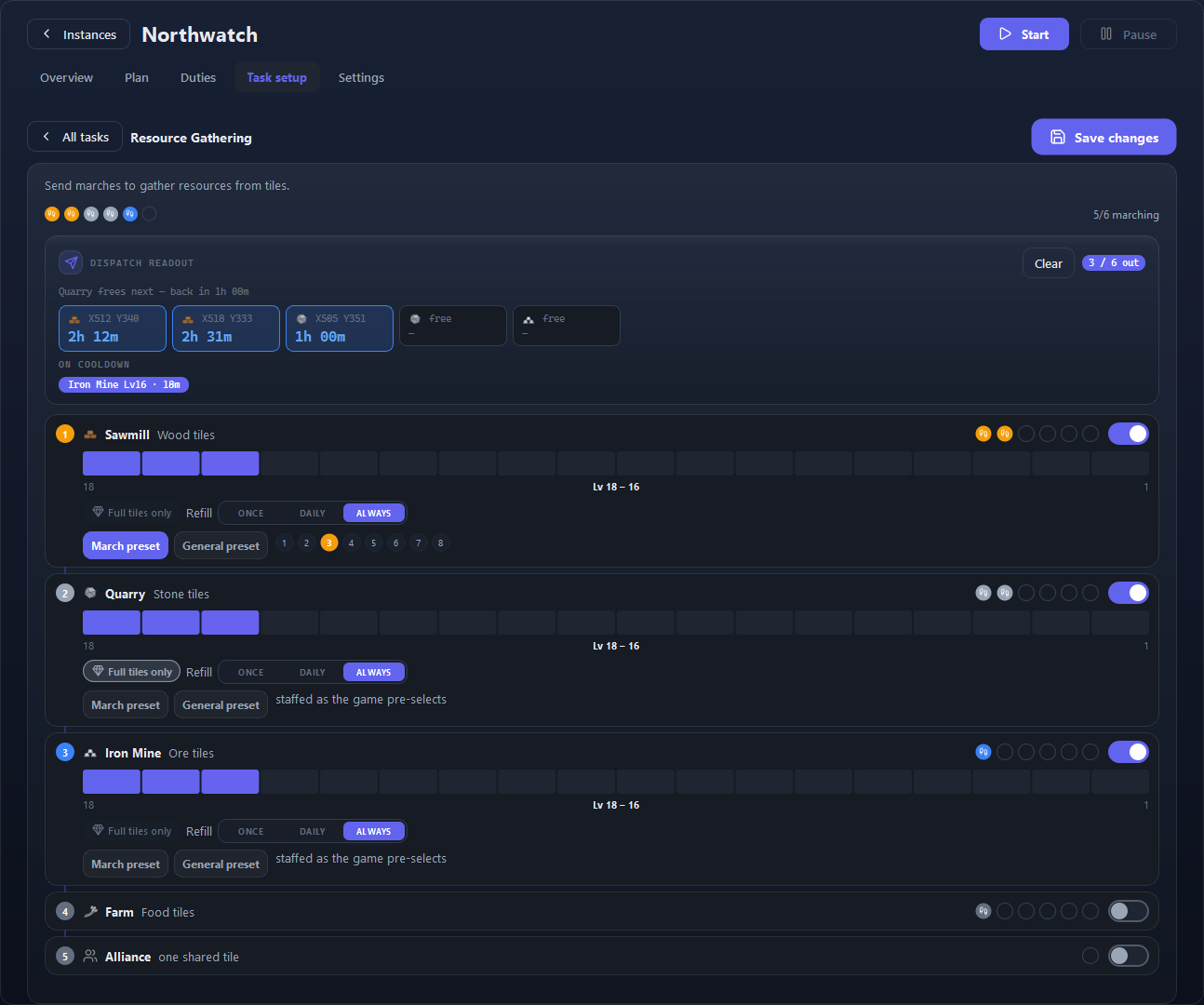Click the Alliance people icon
This screenshot has height=1005, width=1204.
(x=90, y=956)
